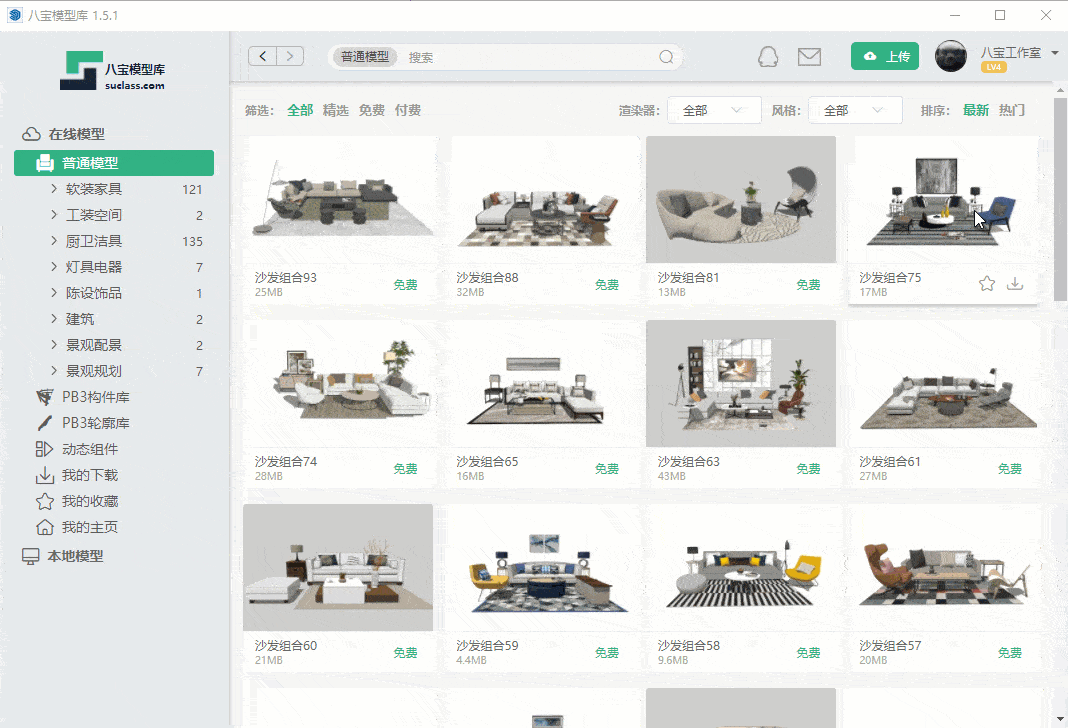Open the 本地模型 section
Viewport: 1068px width, 728px height.
(75, 556)
